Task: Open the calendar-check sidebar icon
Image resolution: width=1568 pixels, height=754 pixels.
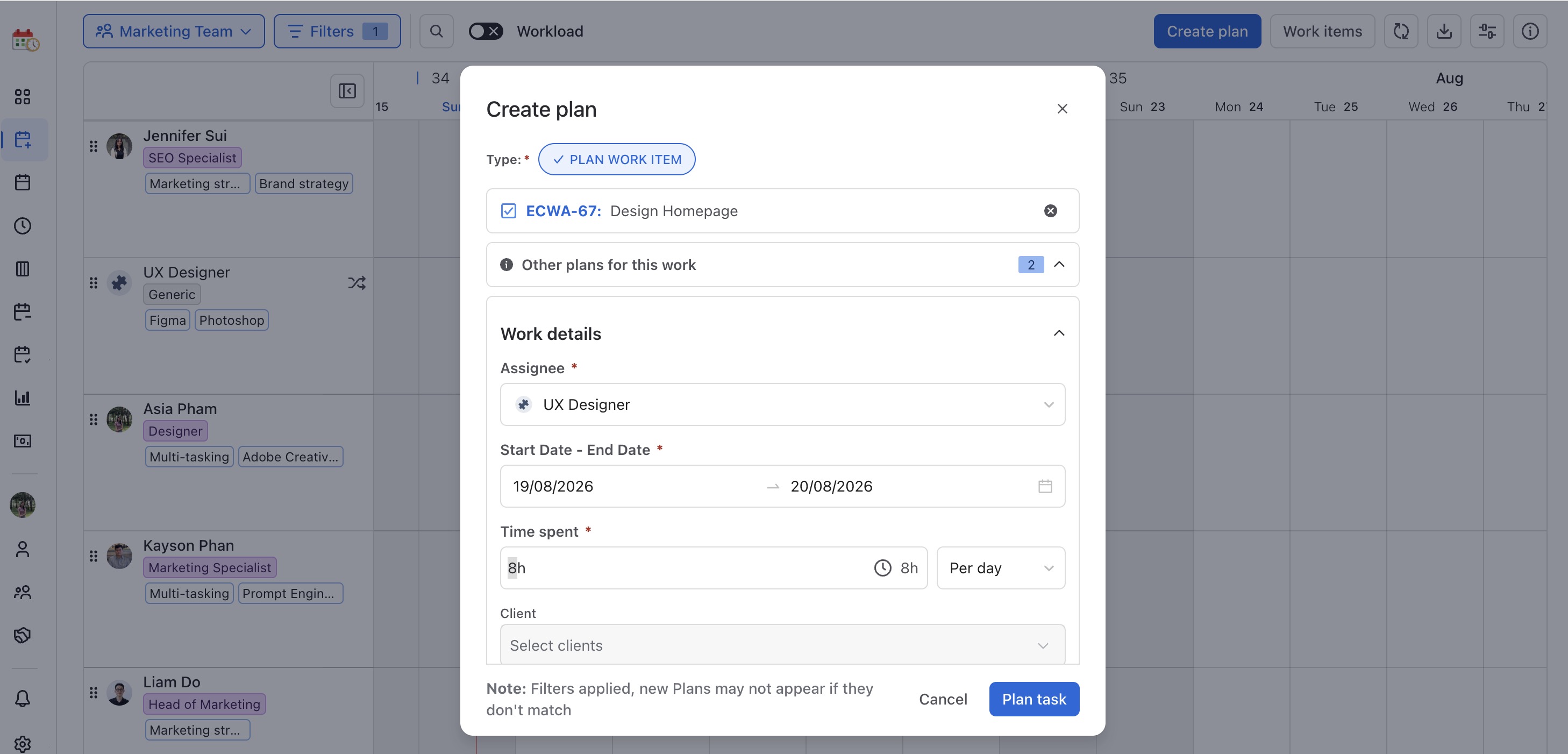Action: point(23,354)
